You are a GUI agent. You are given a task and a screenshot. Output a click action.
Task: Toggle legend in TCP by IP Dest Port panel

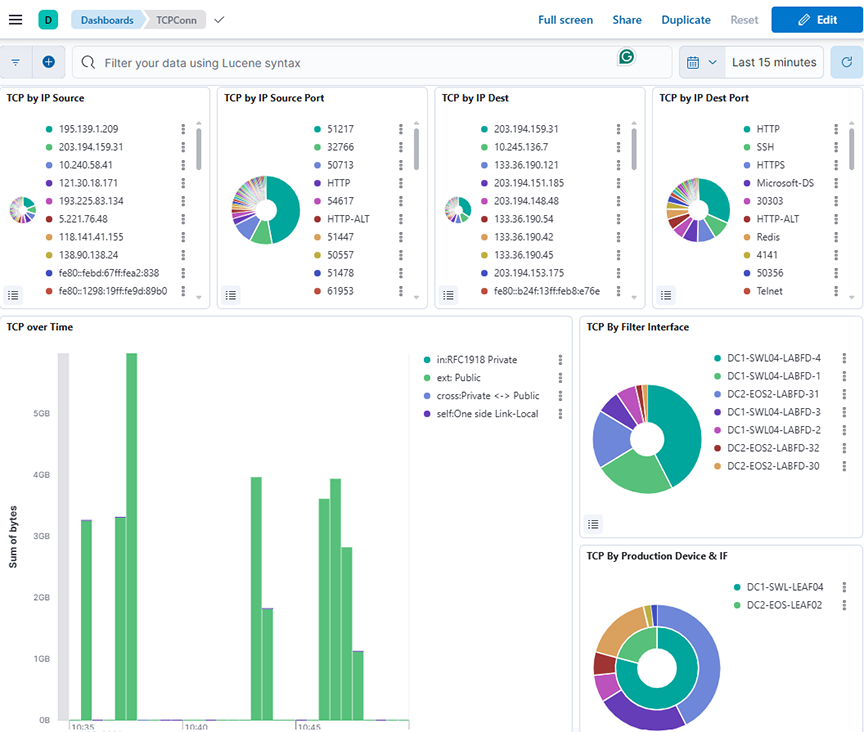click(x=667, y=295)
